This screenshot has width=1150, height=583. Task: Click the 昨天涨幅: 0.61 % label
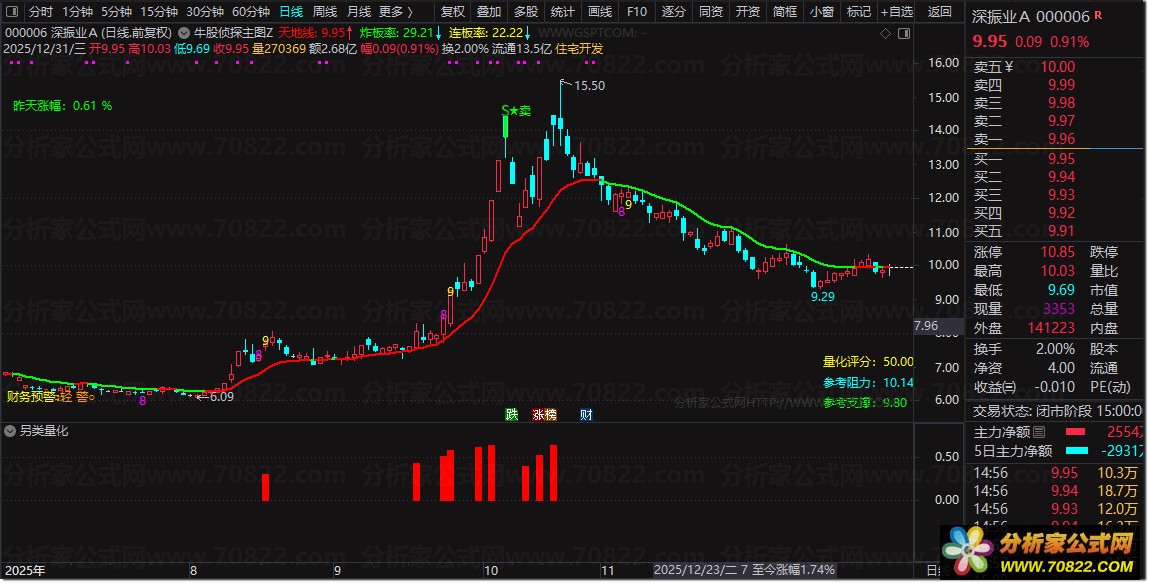(63, 106)
